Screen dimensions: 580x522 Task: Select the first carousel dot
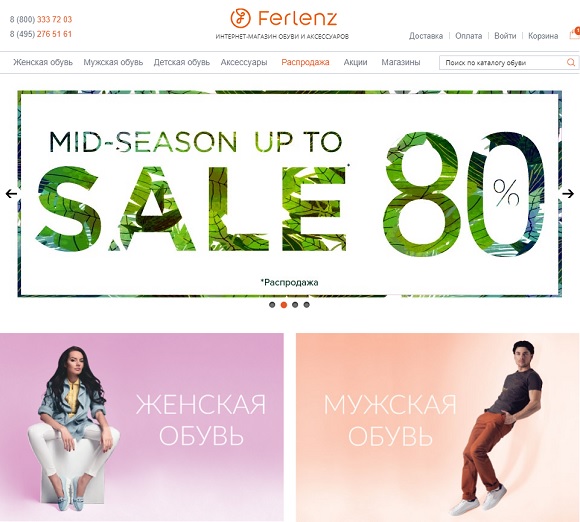[272, 305]
